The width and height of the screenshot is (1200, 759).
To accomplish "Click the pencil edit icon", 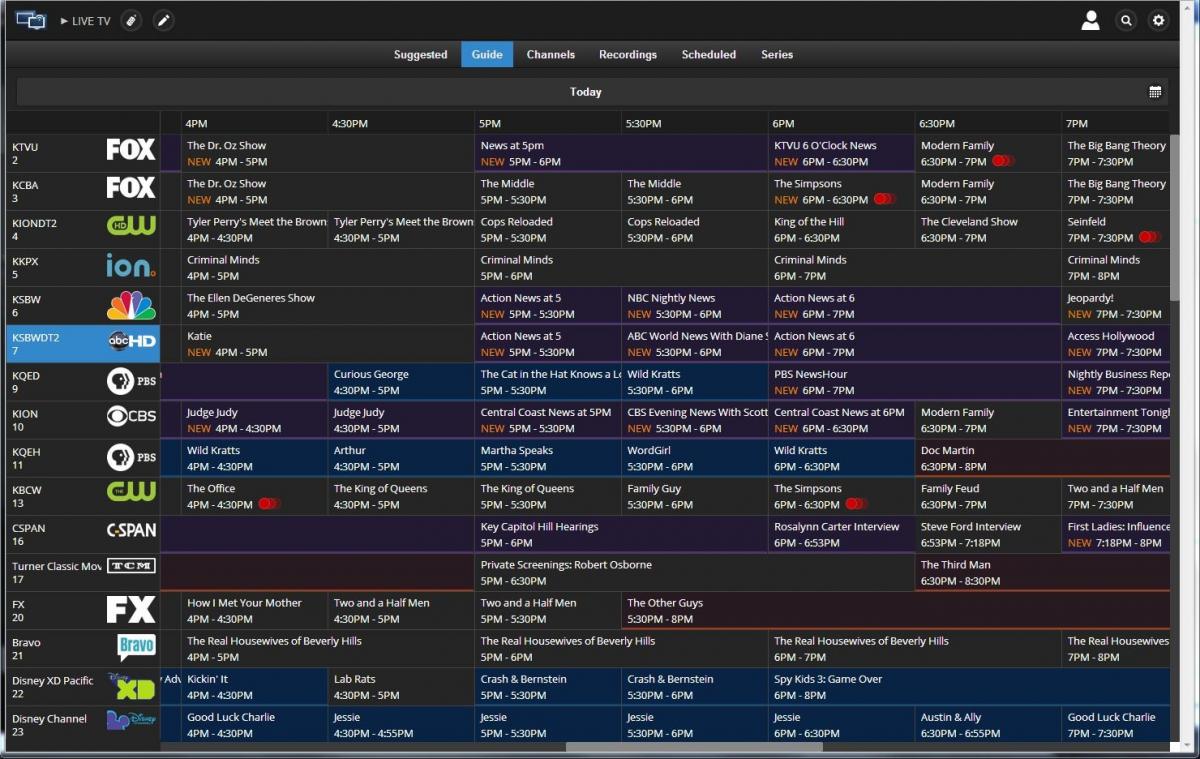I will [164, 20].
